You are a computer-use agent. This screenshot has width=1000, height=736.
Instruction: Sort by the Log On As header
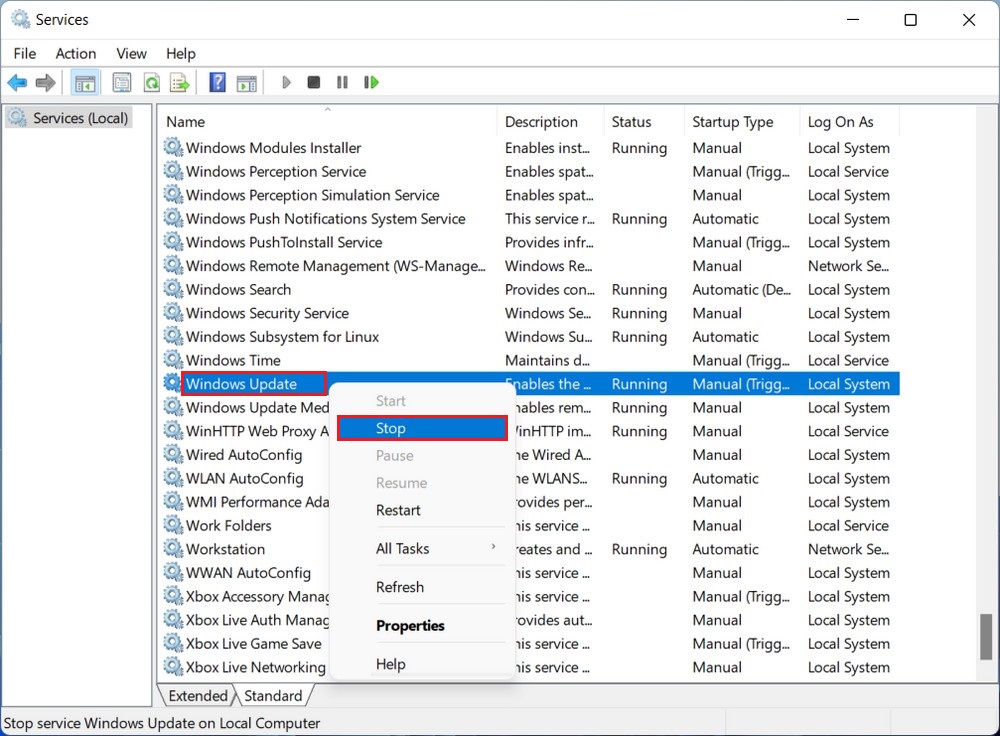point(849,121)
